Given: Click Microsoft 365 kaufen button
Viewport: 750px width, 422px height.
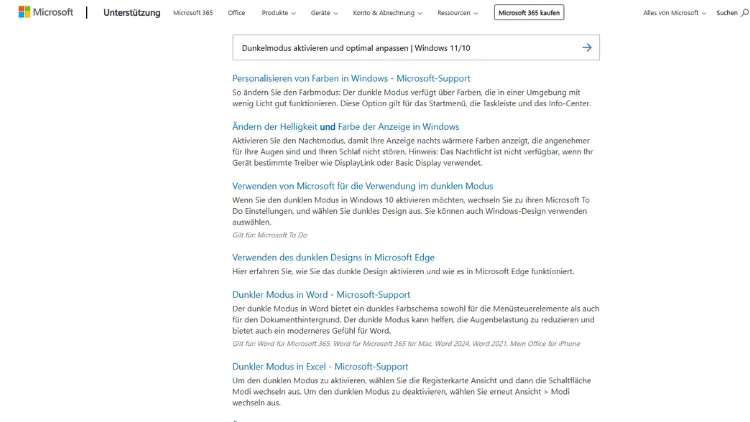Looking at the screenshot, I should [529, 12].
